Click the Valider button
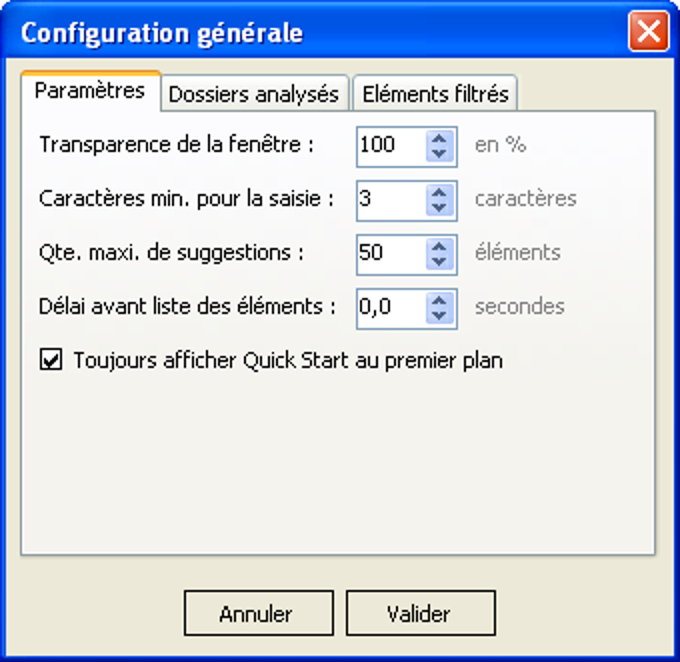The height and width of the screenshot is (662, 680). click(x=421, y=613)
